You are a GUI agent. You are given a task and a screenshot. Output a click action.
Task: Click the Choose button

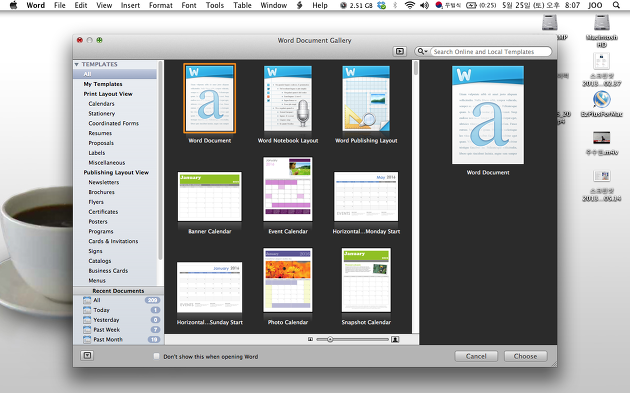pos(525,356)
